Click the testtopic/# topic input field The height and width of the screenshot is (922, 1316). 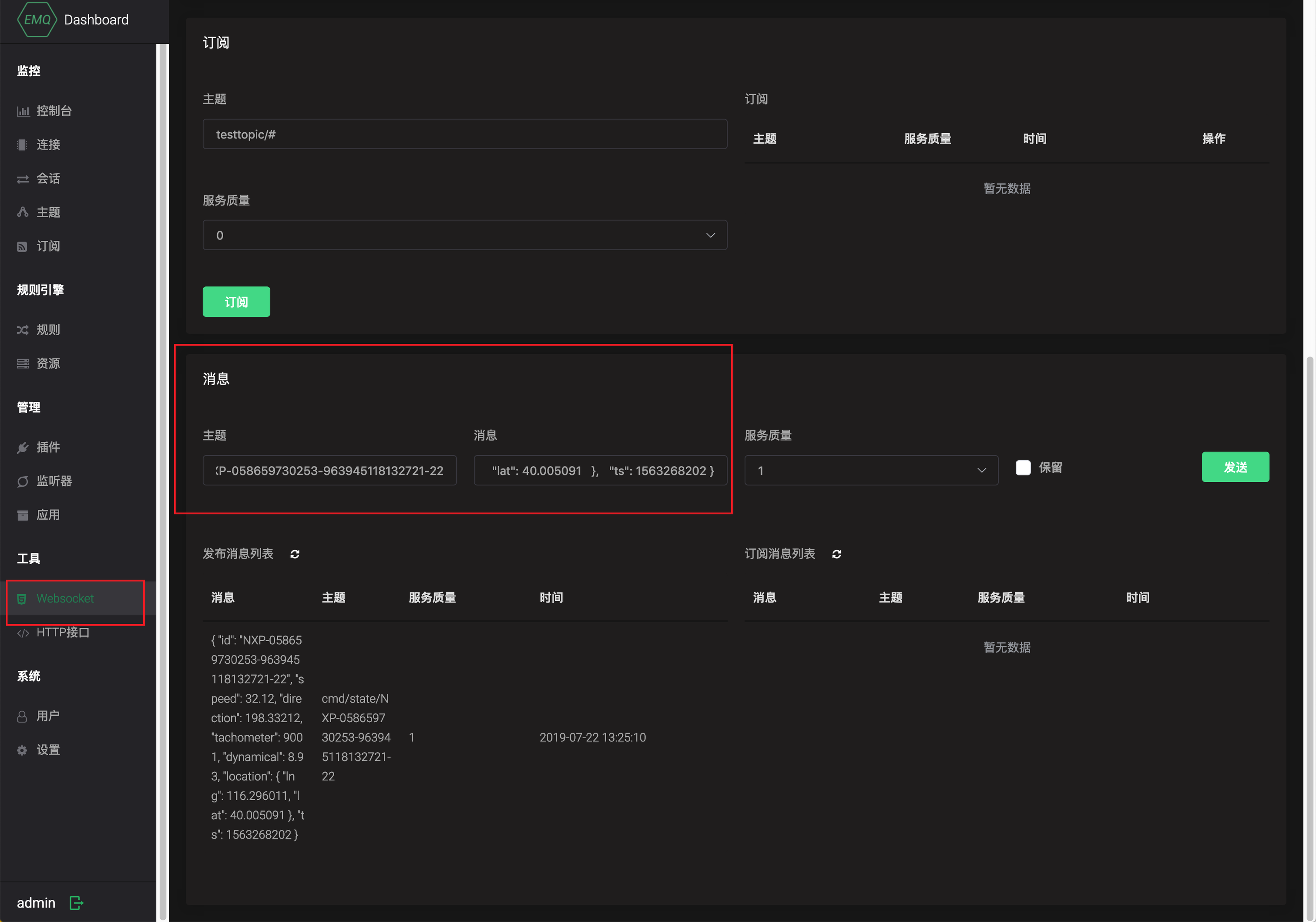tap(464, 134)
